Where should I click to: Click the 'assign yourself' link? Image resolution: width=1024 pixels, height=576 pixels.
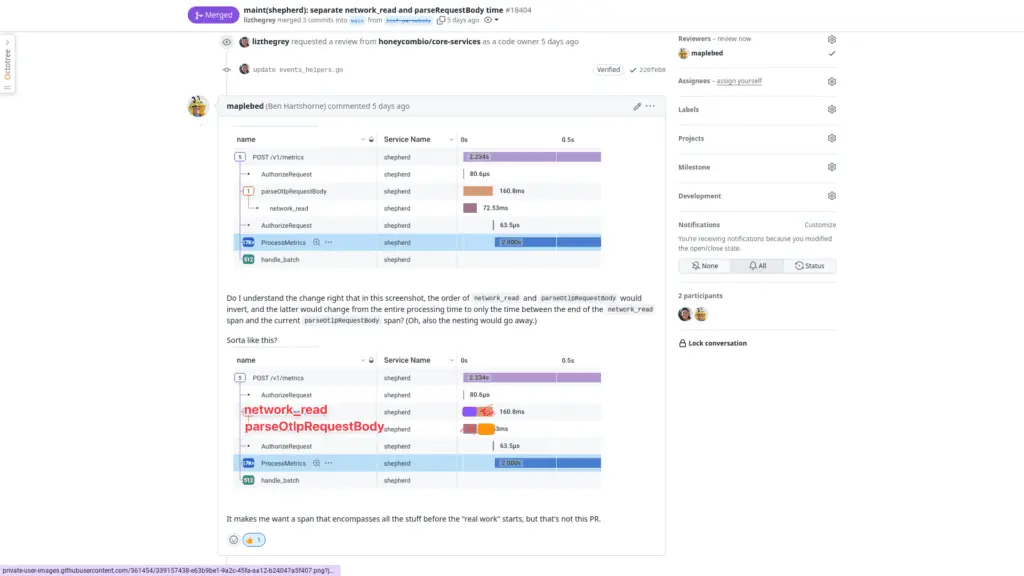[x=738, y=81]
